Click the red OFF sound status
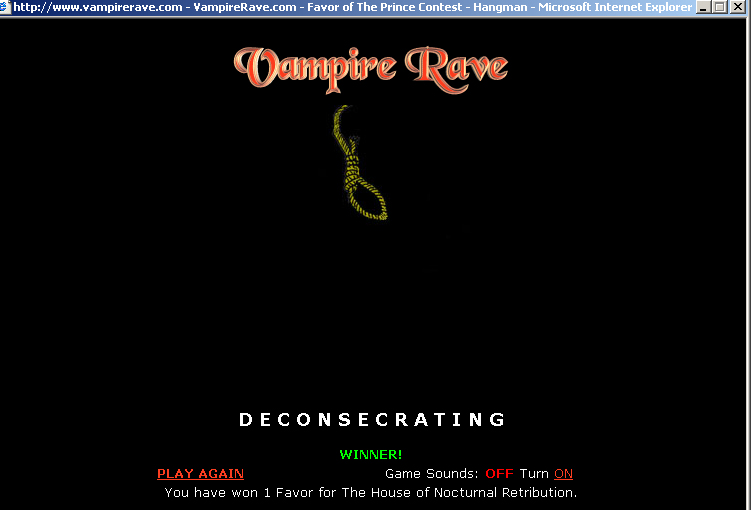Viewport: 751px width, 510px height. [499, 474]
